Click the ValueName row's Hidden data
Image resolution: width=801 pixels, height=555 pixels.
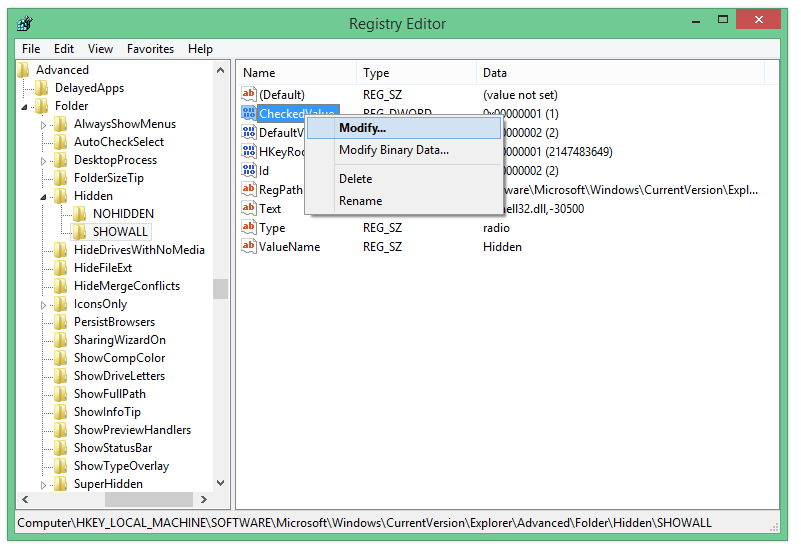502,247
